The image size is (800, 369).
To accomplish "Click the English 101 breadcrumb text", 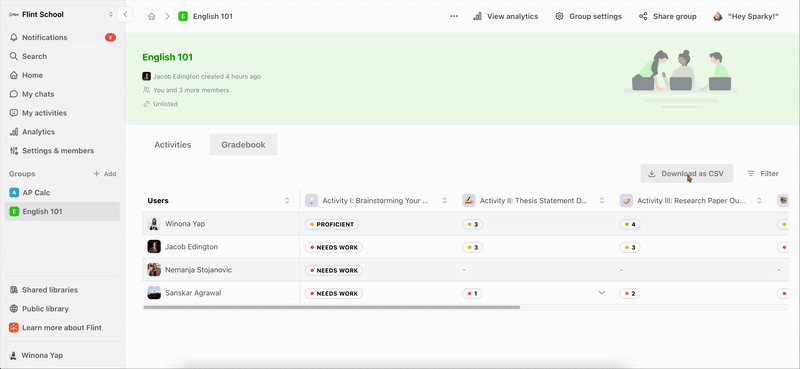I will point(213,16).
